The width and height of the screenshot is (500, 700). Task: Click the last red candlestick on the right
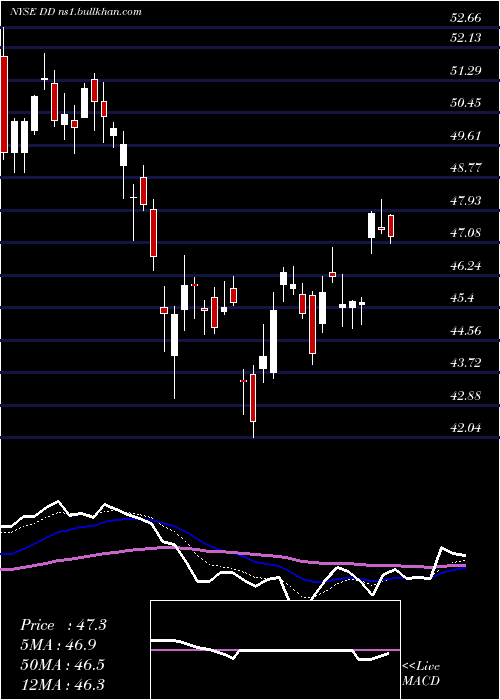coord(391,226)
